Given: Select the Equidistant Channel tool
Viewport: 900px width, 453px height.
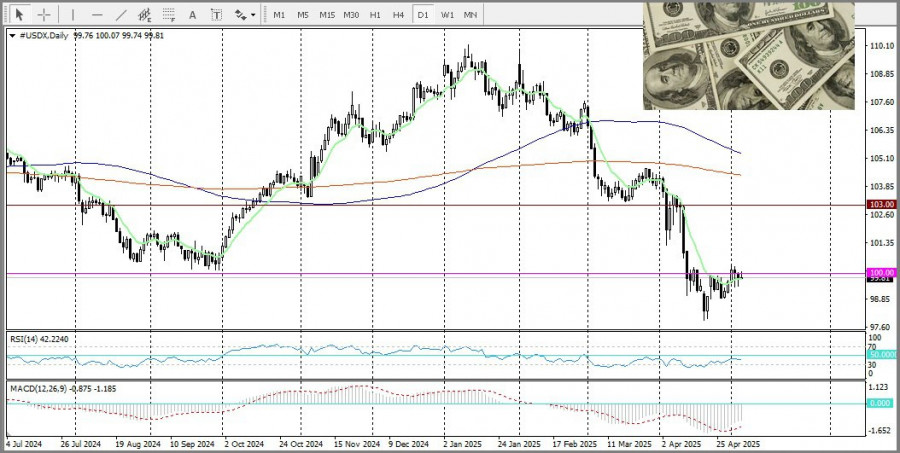Looking at the screenshot, I should point(144,15).
